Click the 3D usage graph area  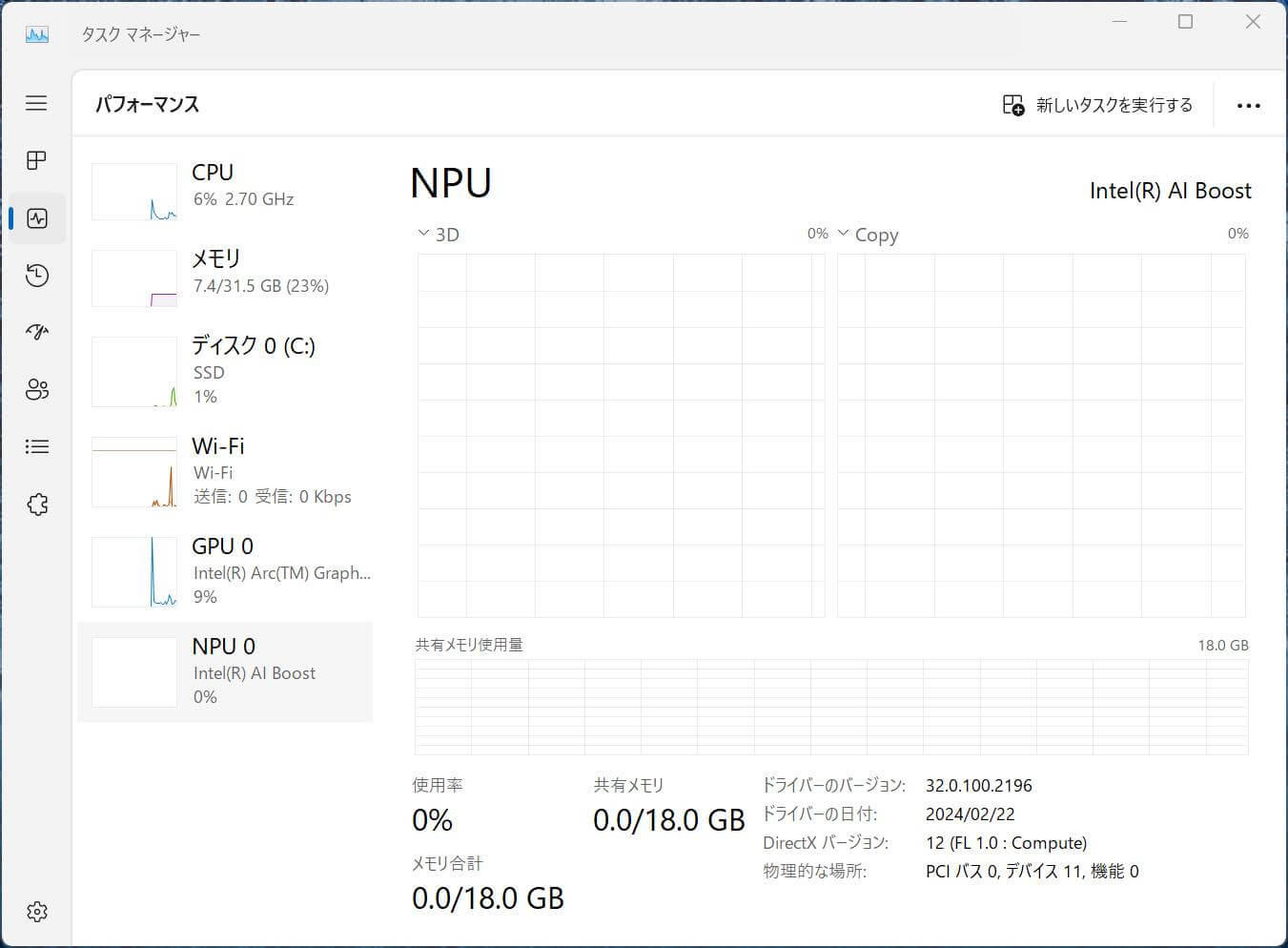pos(621,436)
